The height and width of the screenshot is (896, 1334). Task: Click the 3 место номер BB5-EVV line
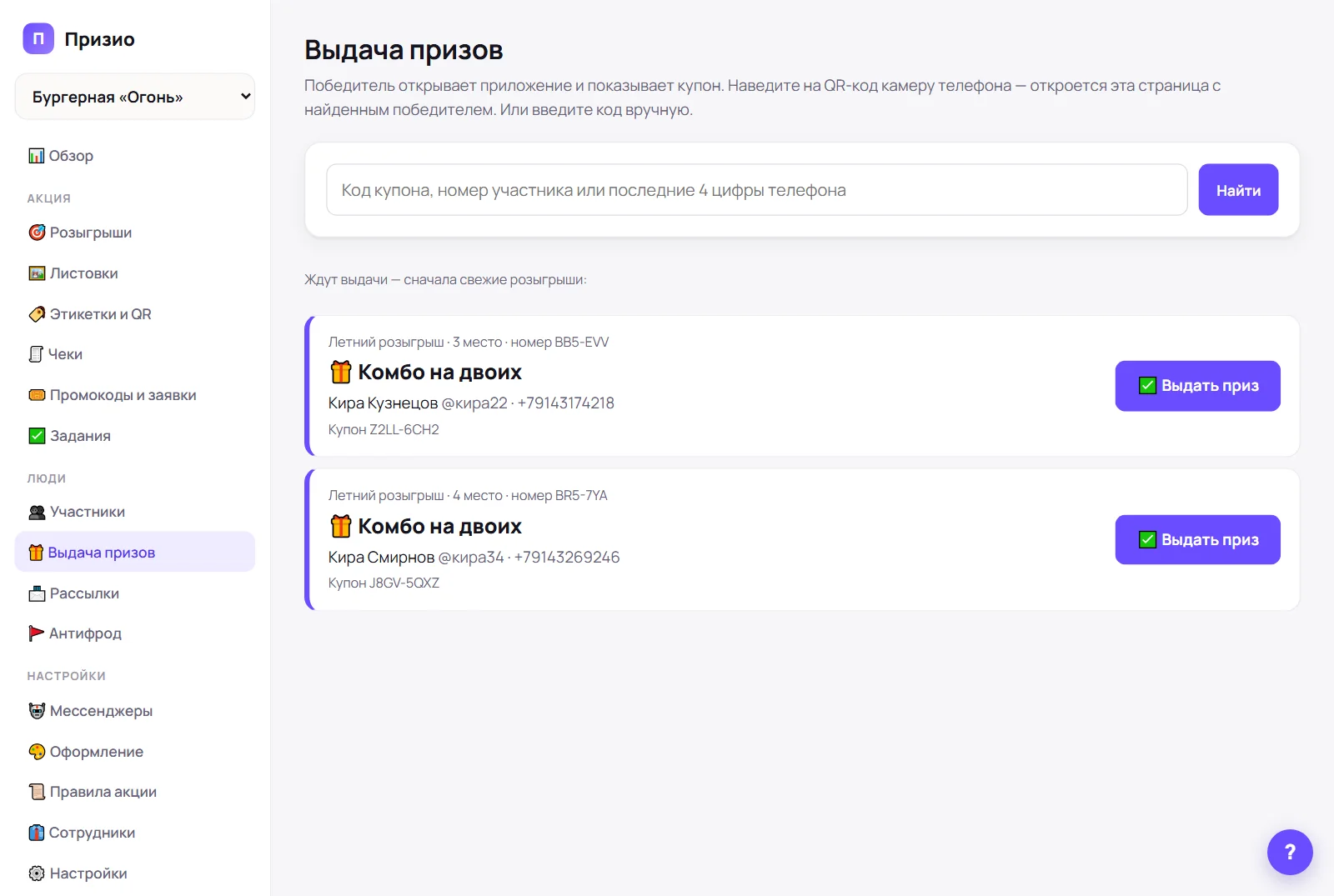(x=469, y=343)
